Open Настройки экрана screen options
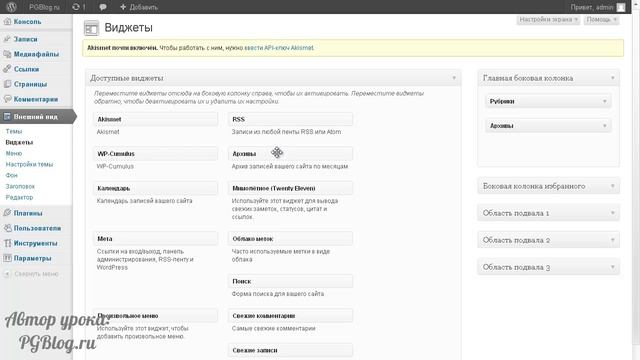 548,20
